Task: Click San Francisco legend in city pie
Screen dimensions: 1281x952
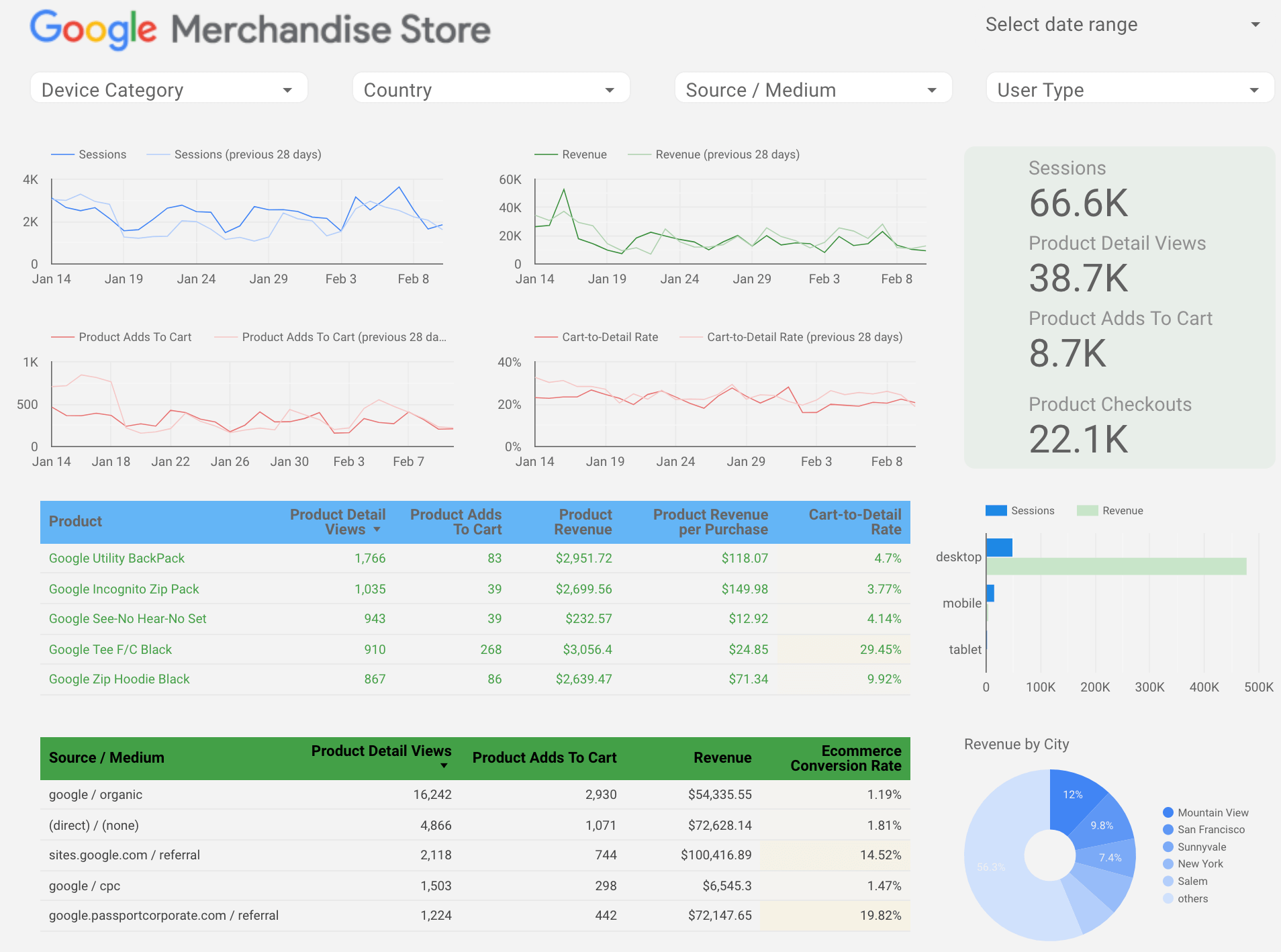Action: click(x=1204, y=830)
